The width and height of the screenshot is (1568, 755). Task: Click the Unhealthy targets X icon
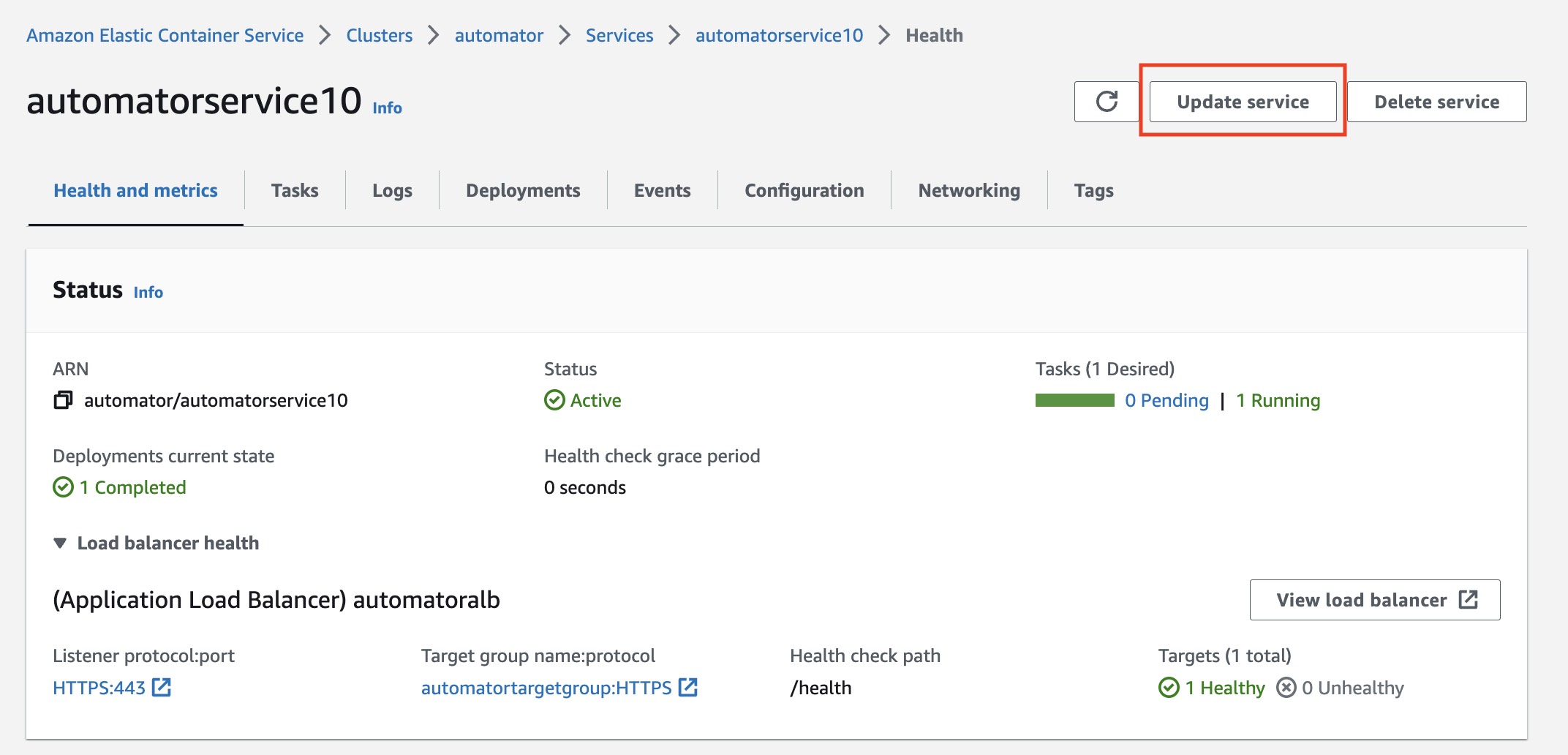pos(1286,688)
